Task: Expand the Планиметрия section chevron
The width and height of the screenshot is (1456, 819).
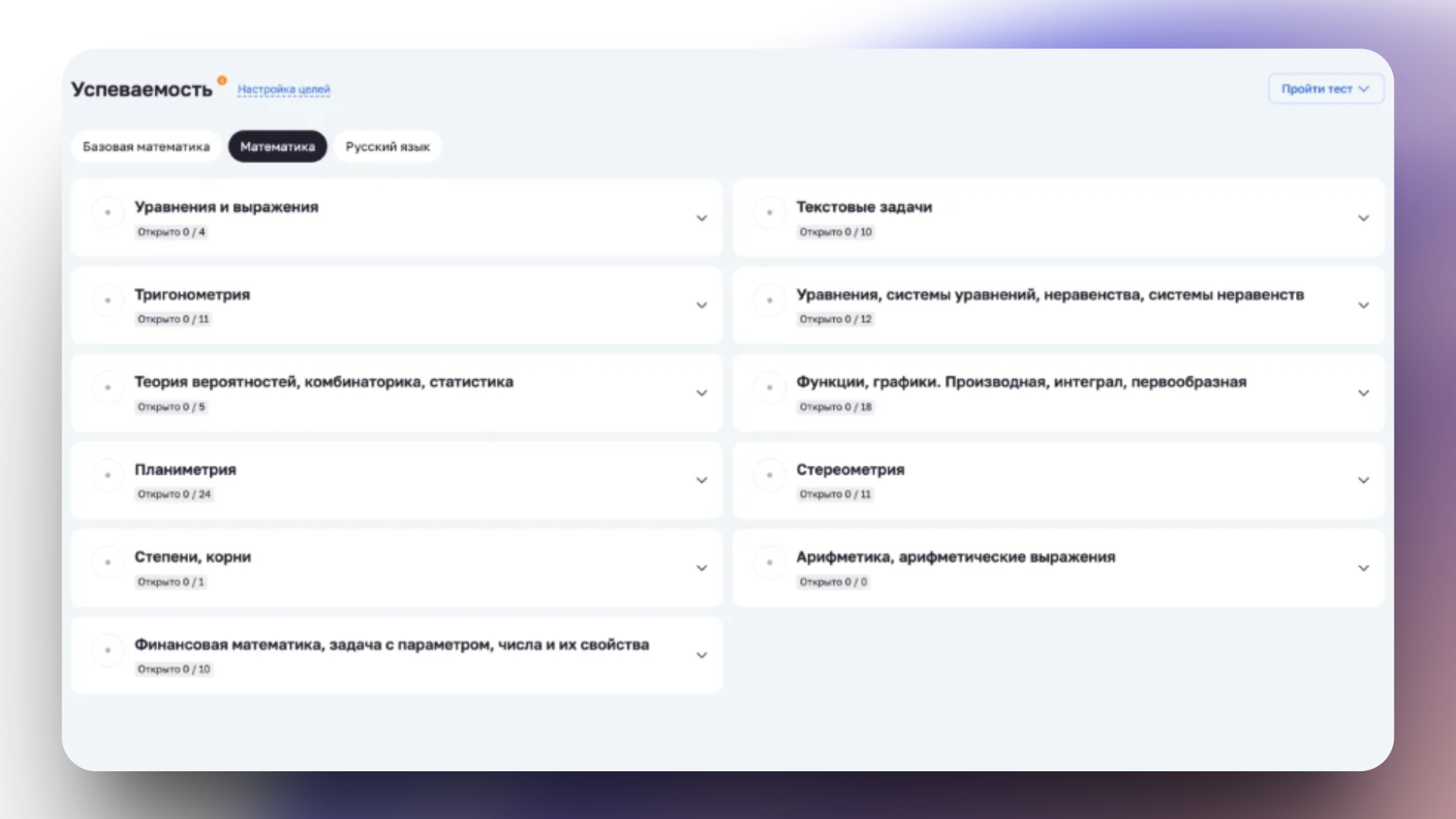Action: point(701,481)
